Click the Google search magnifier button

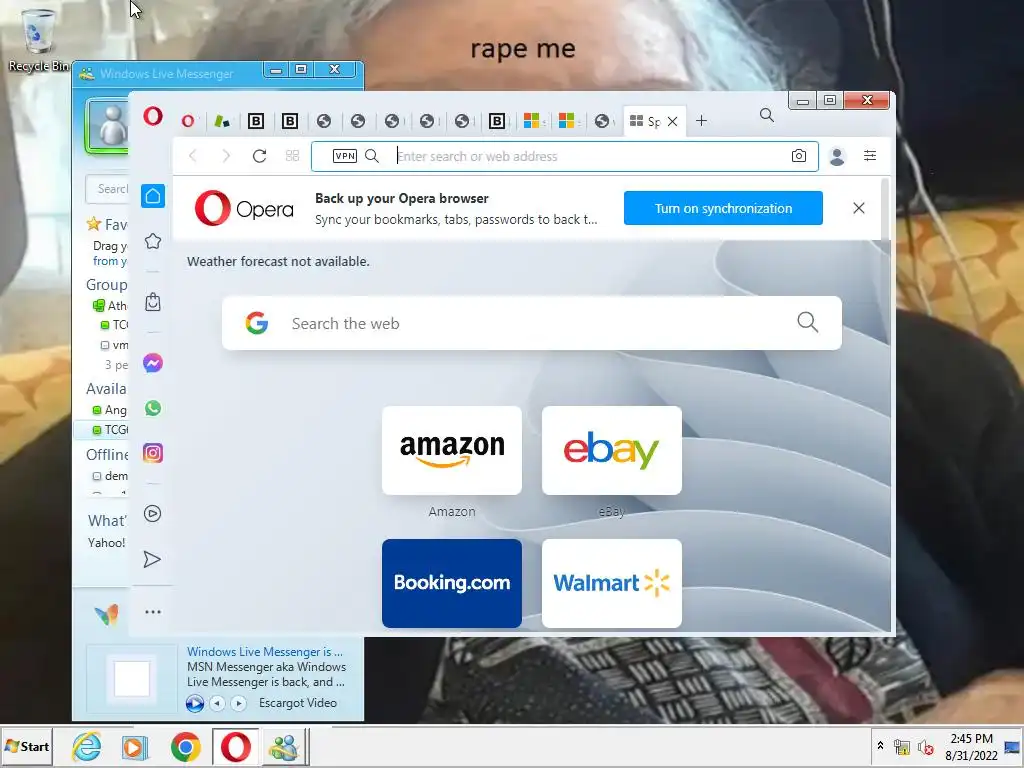tap(807, 322)
